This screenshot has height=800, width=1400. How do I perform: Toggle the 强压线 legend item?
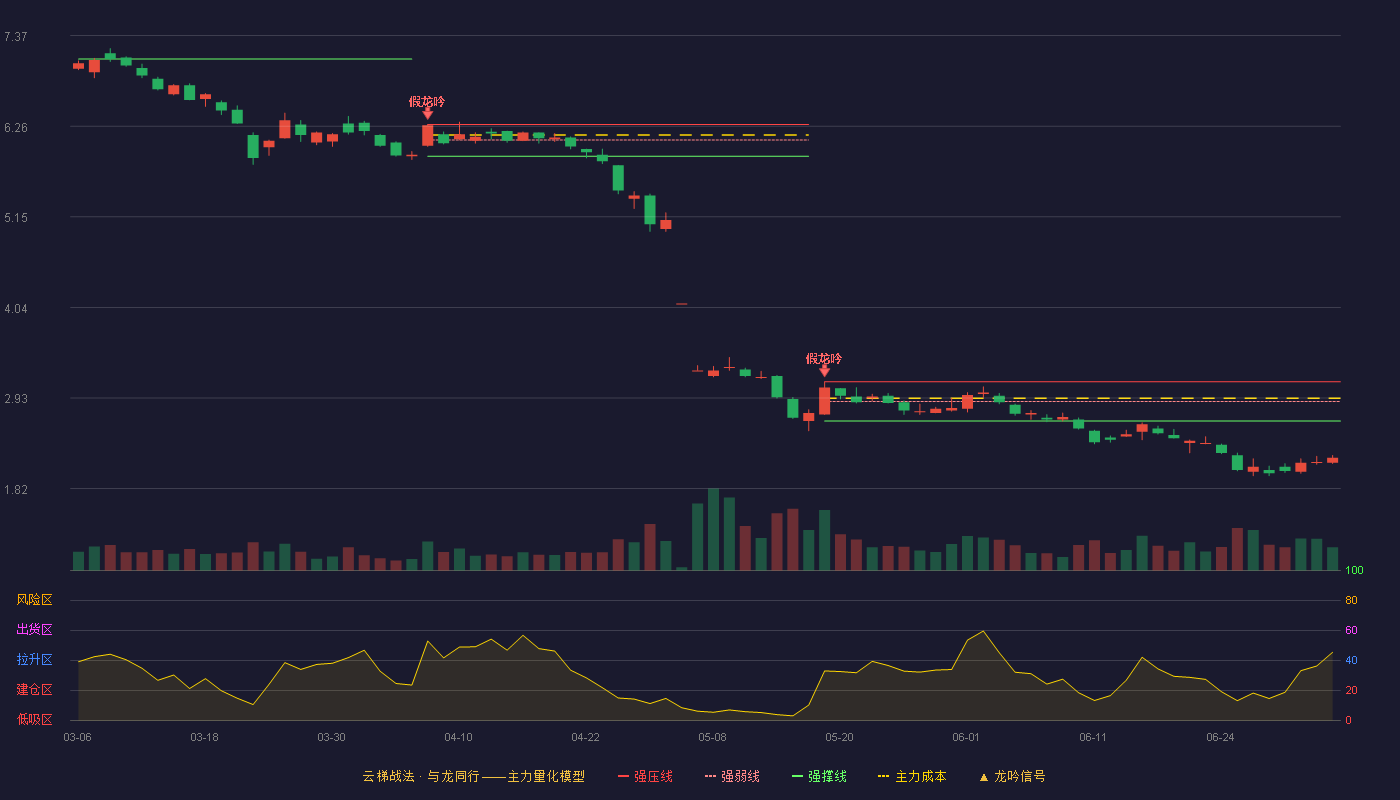point(645,776)
